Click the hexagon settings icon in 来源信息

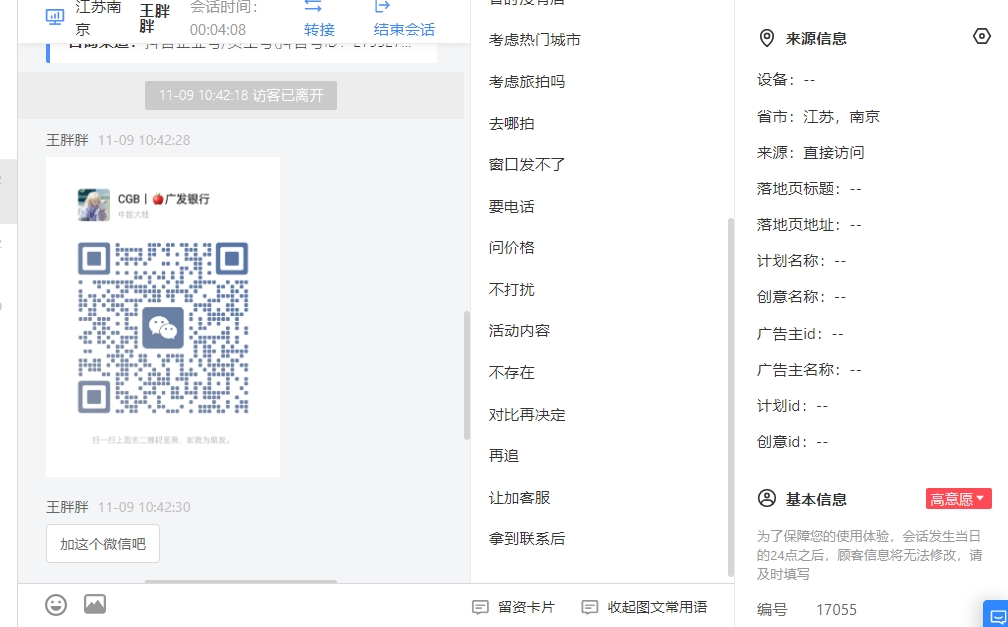982,36
